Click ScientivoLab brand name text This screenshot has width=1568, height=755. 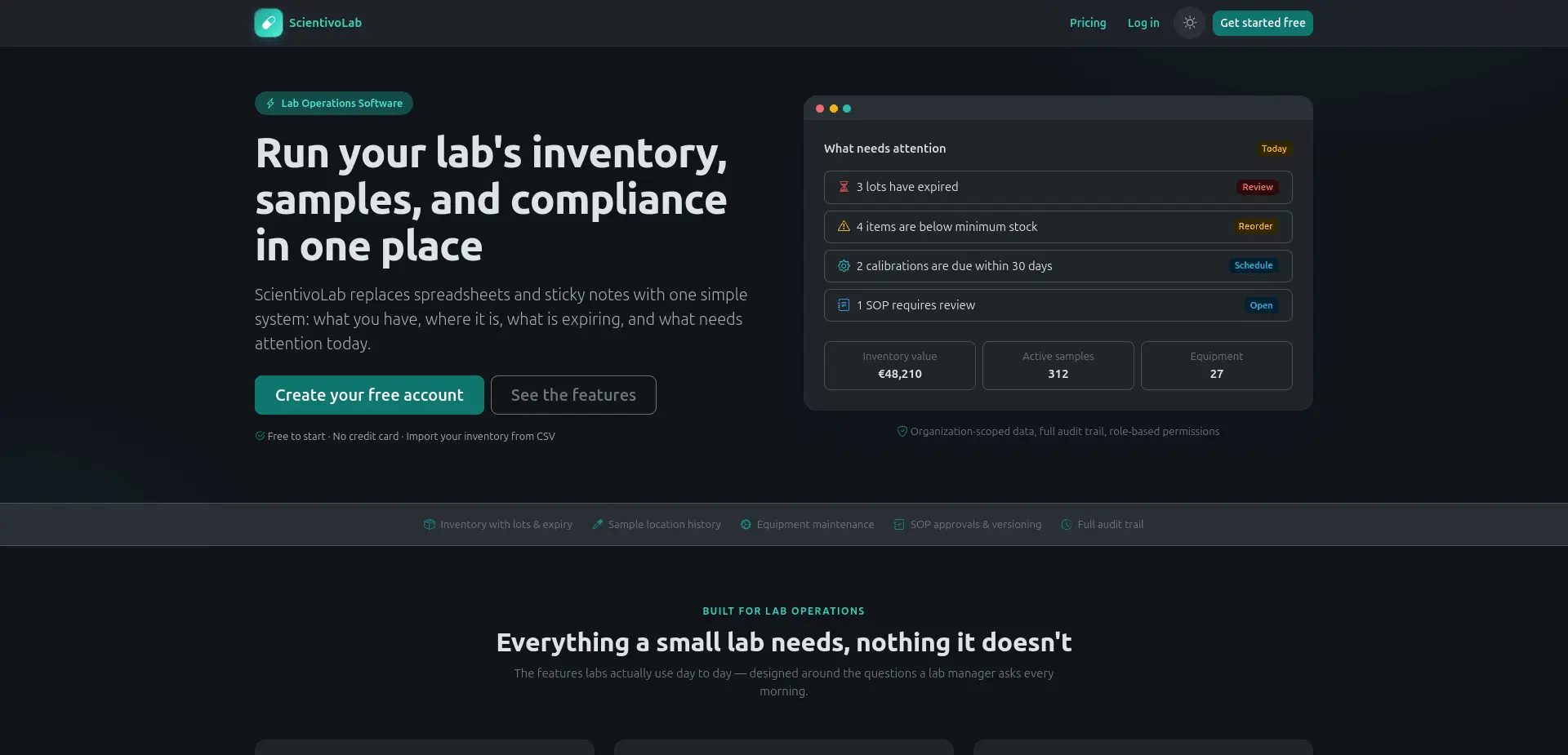click(325, 23)
